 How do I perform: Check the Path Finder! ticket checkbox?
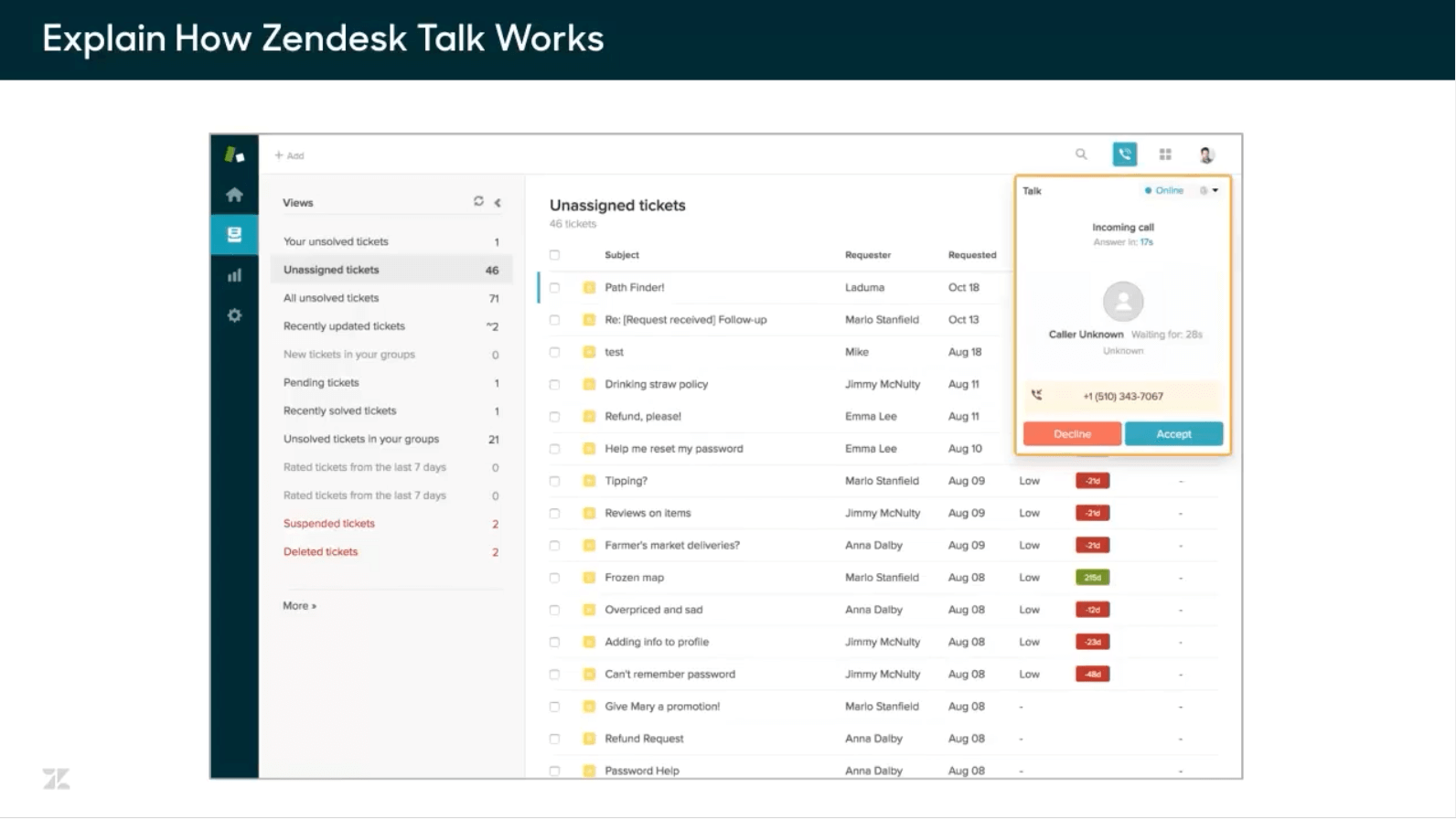pyautogui.click(x=554, y=287)
